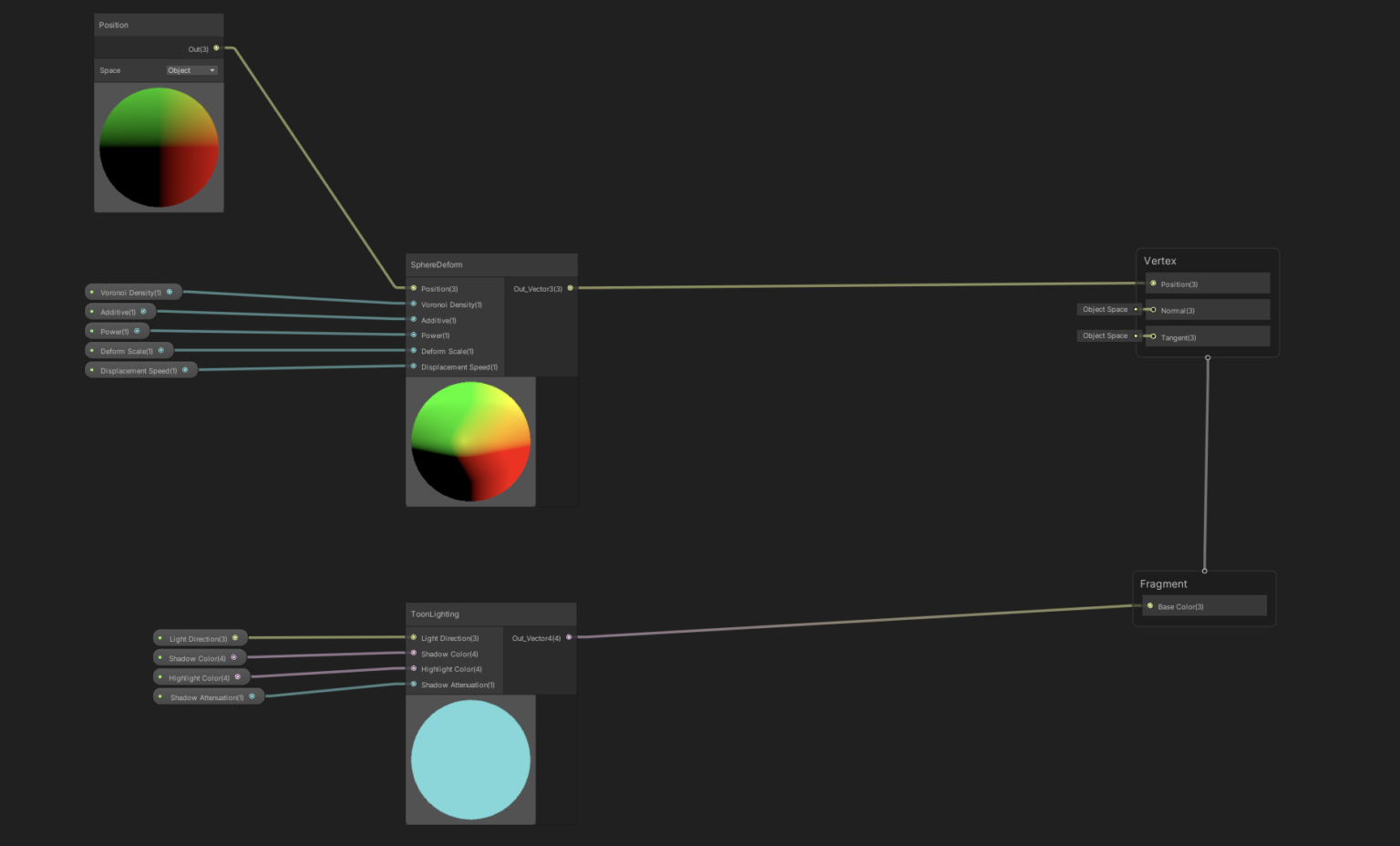This screenshot has height=846, width=1400.
Task: Click the Highlight Color(4) property swatch dot
Action: pyautogui.click(x=238, y=676)
